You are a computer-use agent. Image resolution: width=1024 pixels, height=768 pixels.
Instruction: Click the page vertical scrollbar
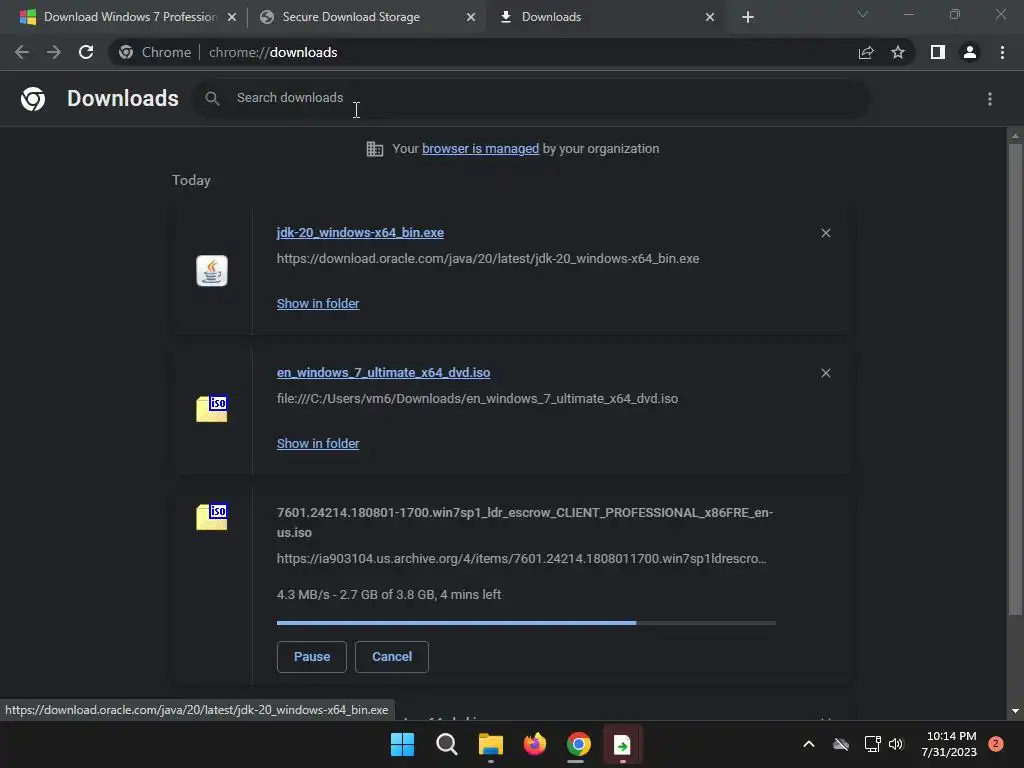tap(1015, 379)
